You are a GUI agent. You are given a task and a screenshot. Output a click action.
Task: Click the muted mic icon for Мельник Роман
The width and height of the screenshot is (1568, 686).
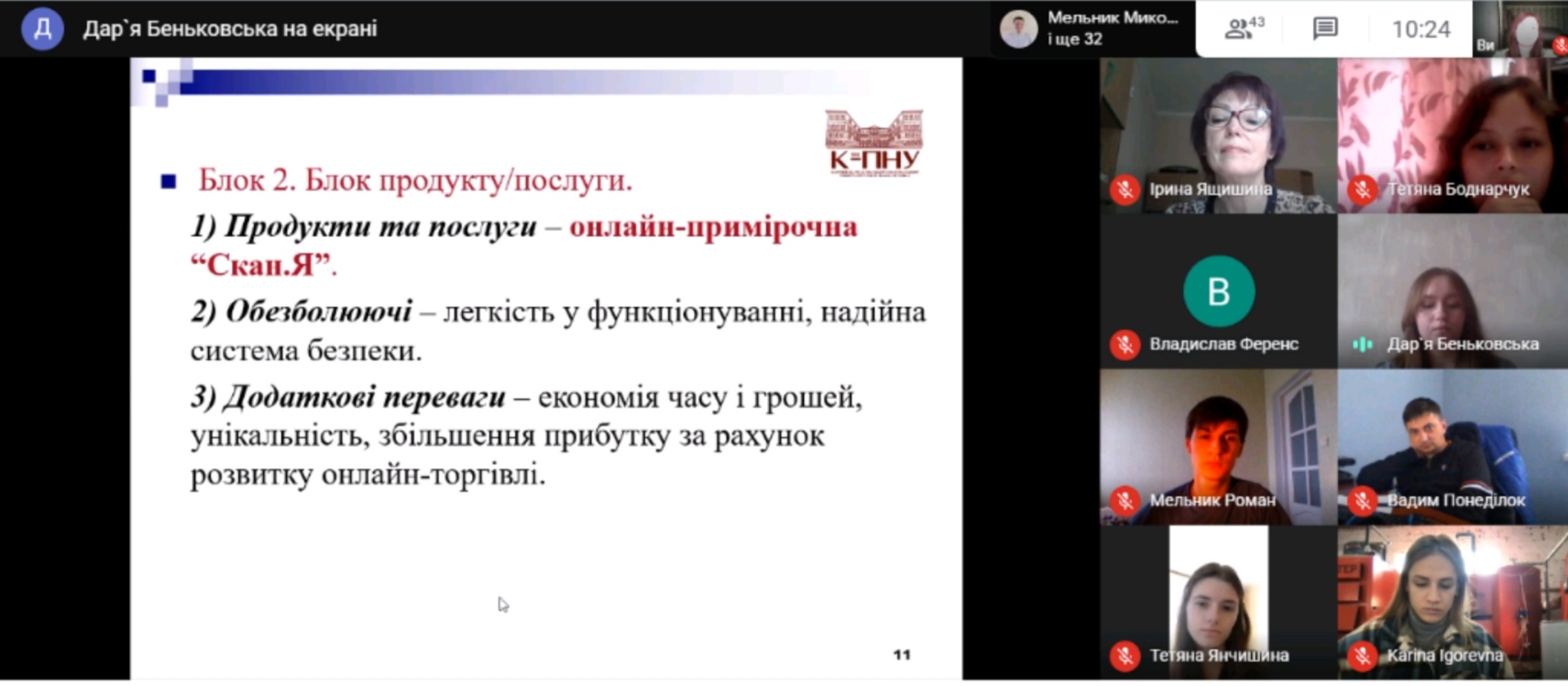coord(1124,500)
